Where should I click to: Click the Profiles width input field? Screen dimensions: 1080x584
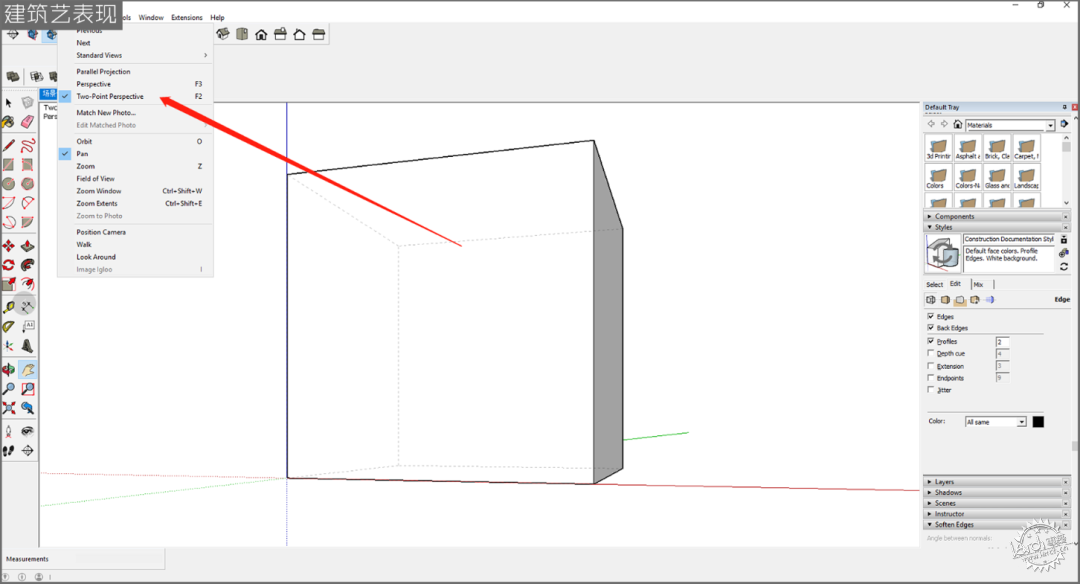pos(1002,342)
